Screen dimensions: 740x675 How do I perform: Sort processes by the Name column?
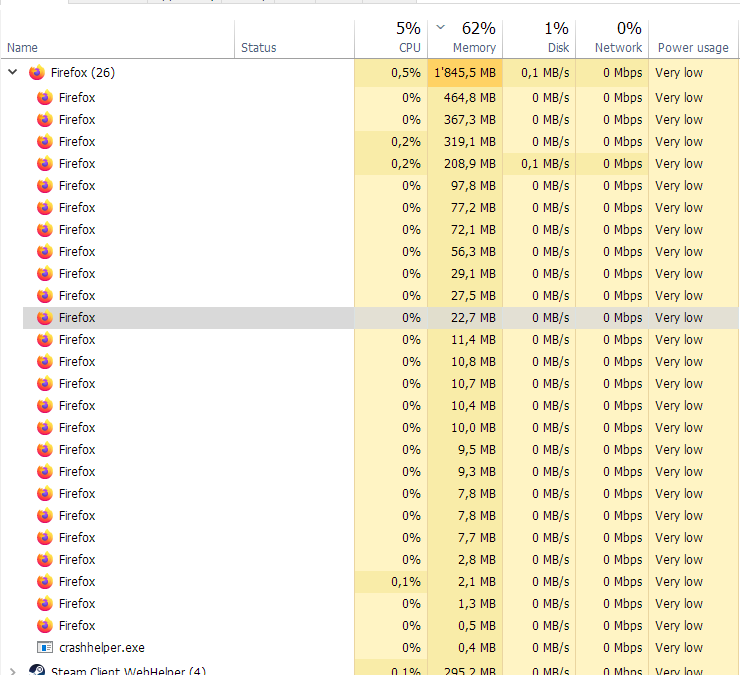click(x=22, y=48)
